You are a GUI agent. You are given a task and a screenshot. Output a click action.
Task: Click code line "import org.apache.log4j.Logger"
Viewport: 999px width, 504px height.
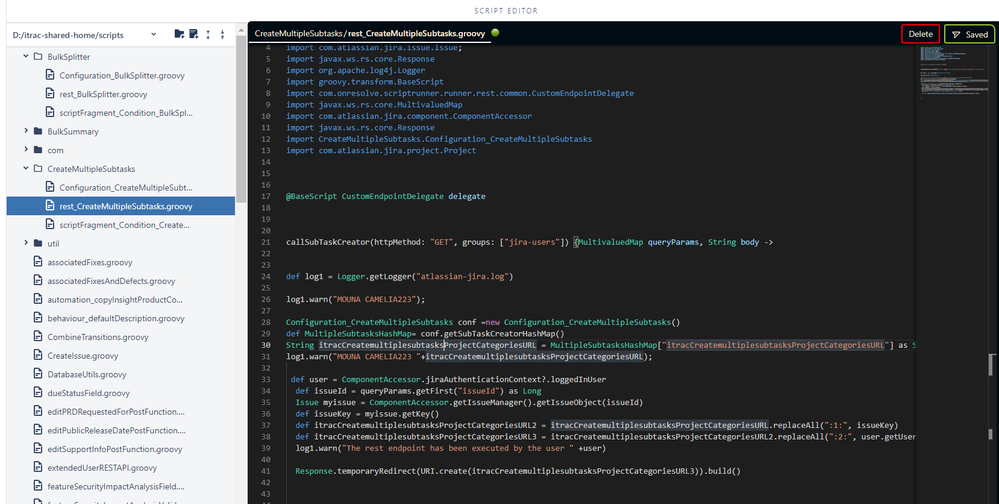click(356, 70)
